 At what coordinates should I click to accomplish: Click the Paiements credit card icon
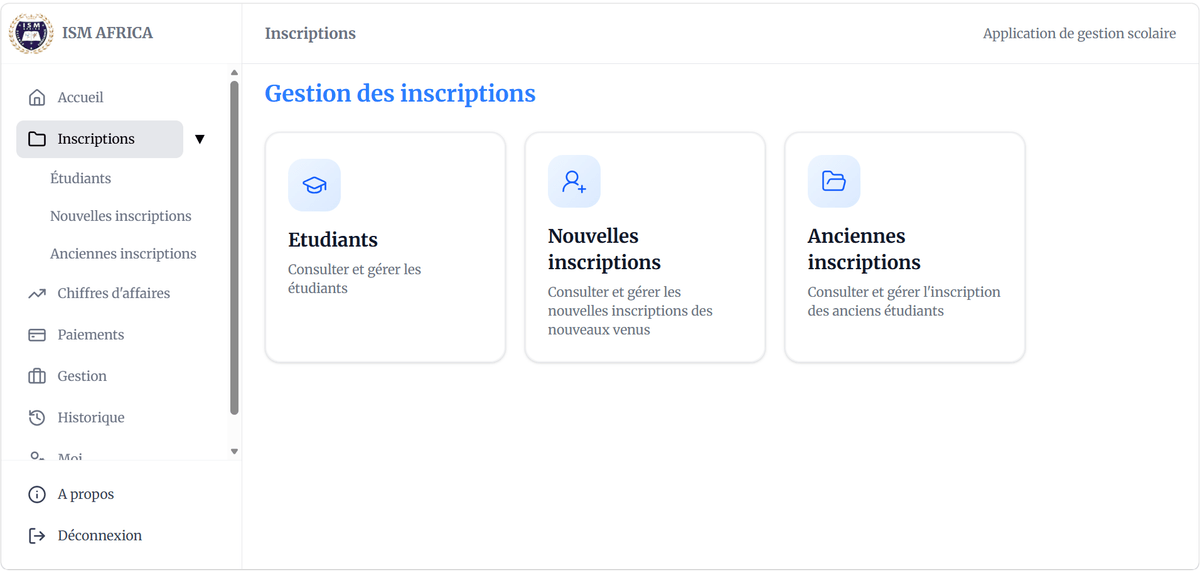37,335
